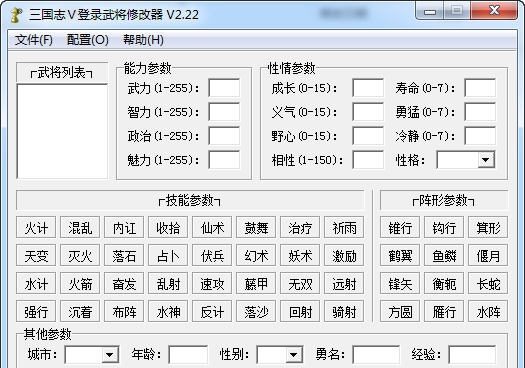Click the 落石 skill button

tap(124, 255)
